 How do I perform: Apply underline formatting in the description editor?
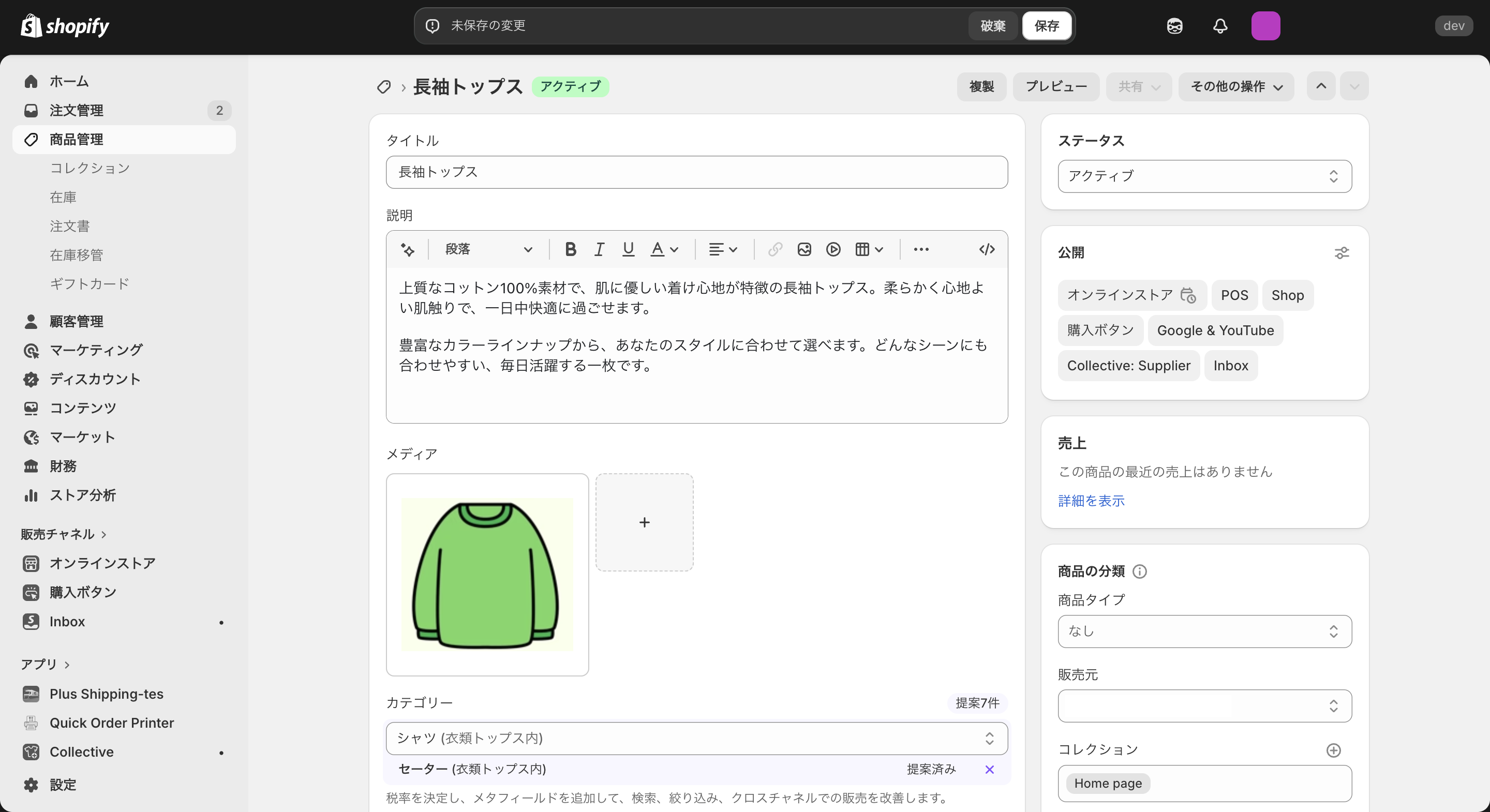click(x=628, y=249)
